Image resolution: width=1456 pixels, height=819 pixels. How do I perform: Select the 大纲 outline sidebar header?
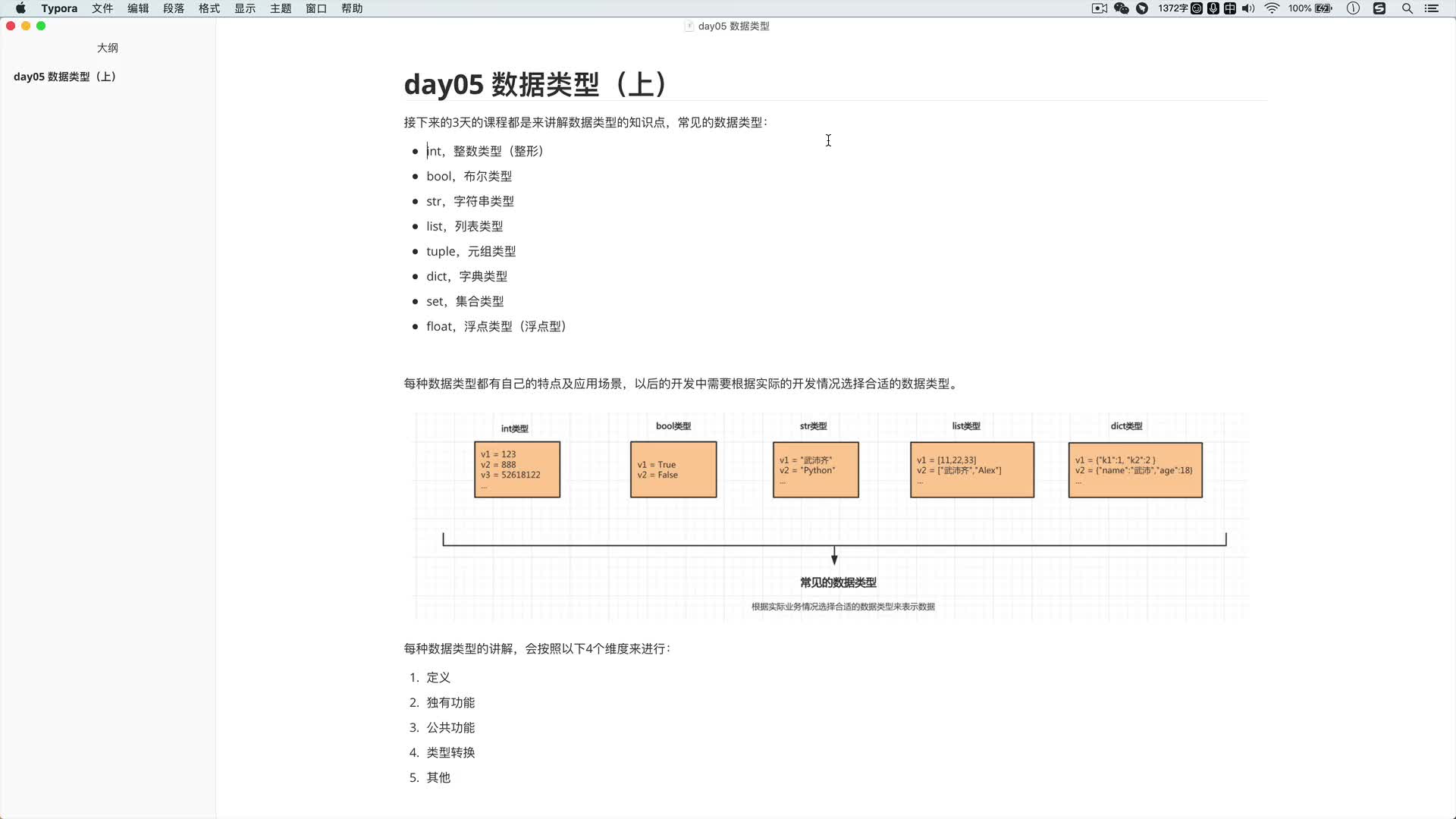[108, 48]
